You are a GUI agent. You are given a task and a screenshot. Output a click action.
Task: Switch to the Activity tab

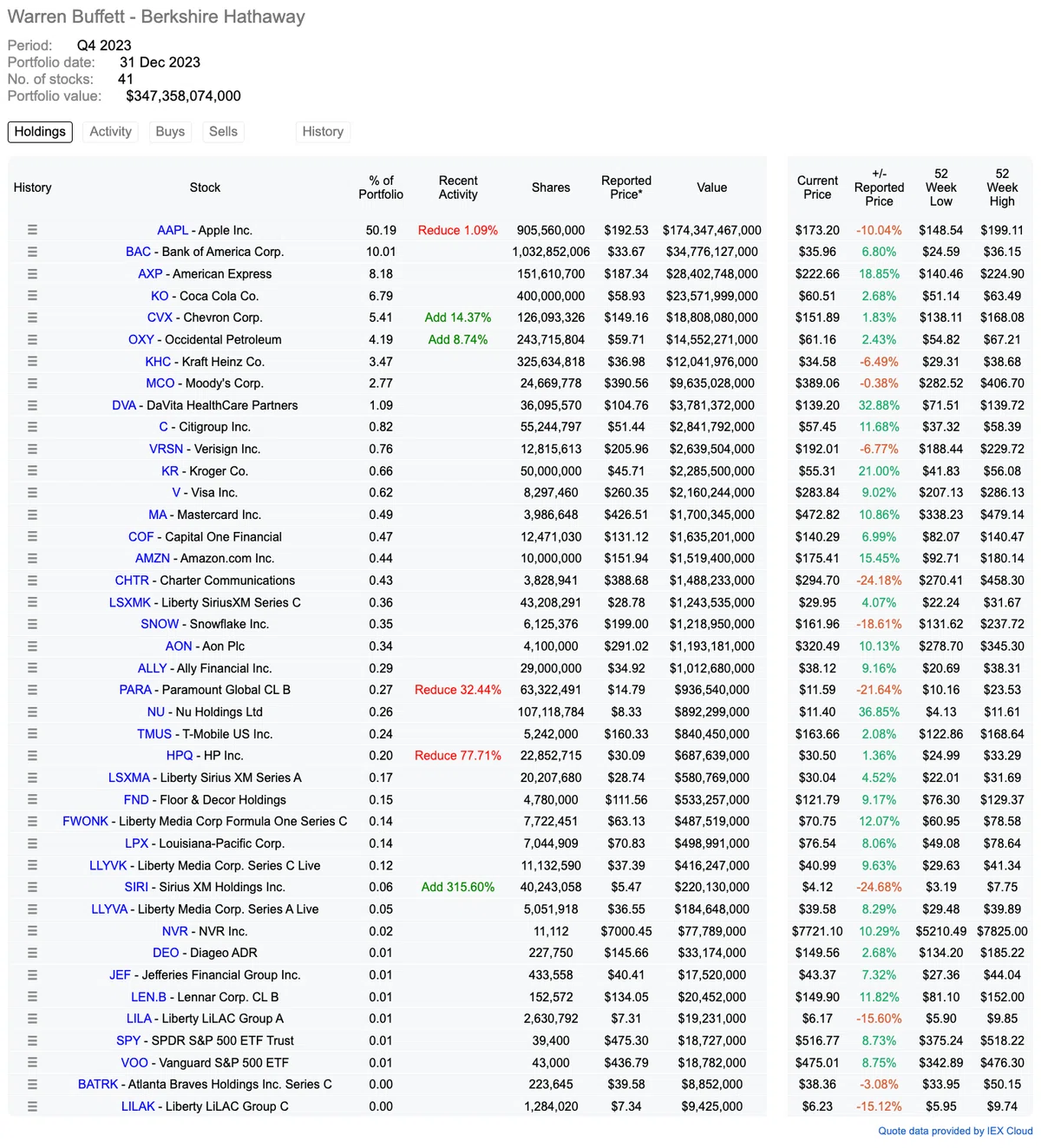click(x=111, y=132)
